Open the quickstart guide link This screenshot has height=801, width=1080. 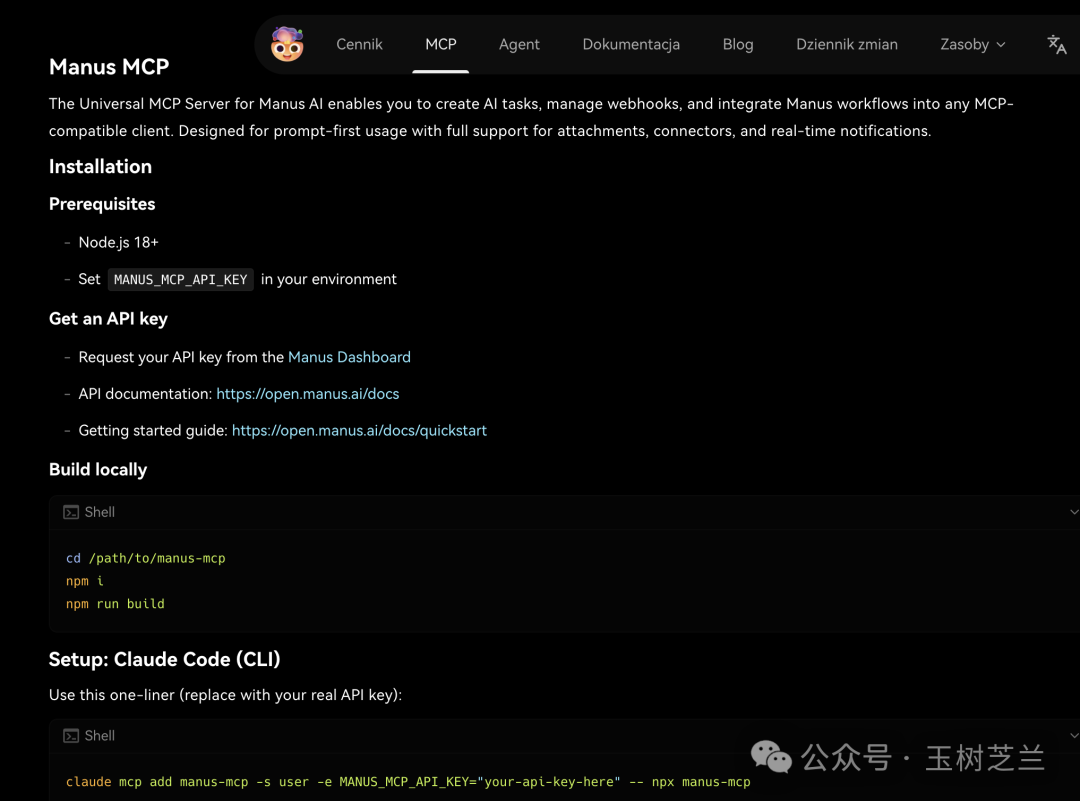click(360, 430)
